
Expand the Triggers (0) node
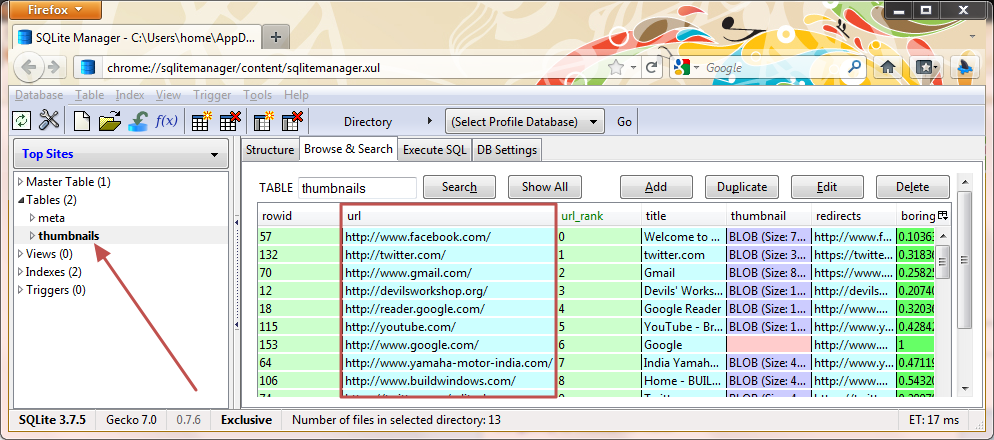click(21, 290)
